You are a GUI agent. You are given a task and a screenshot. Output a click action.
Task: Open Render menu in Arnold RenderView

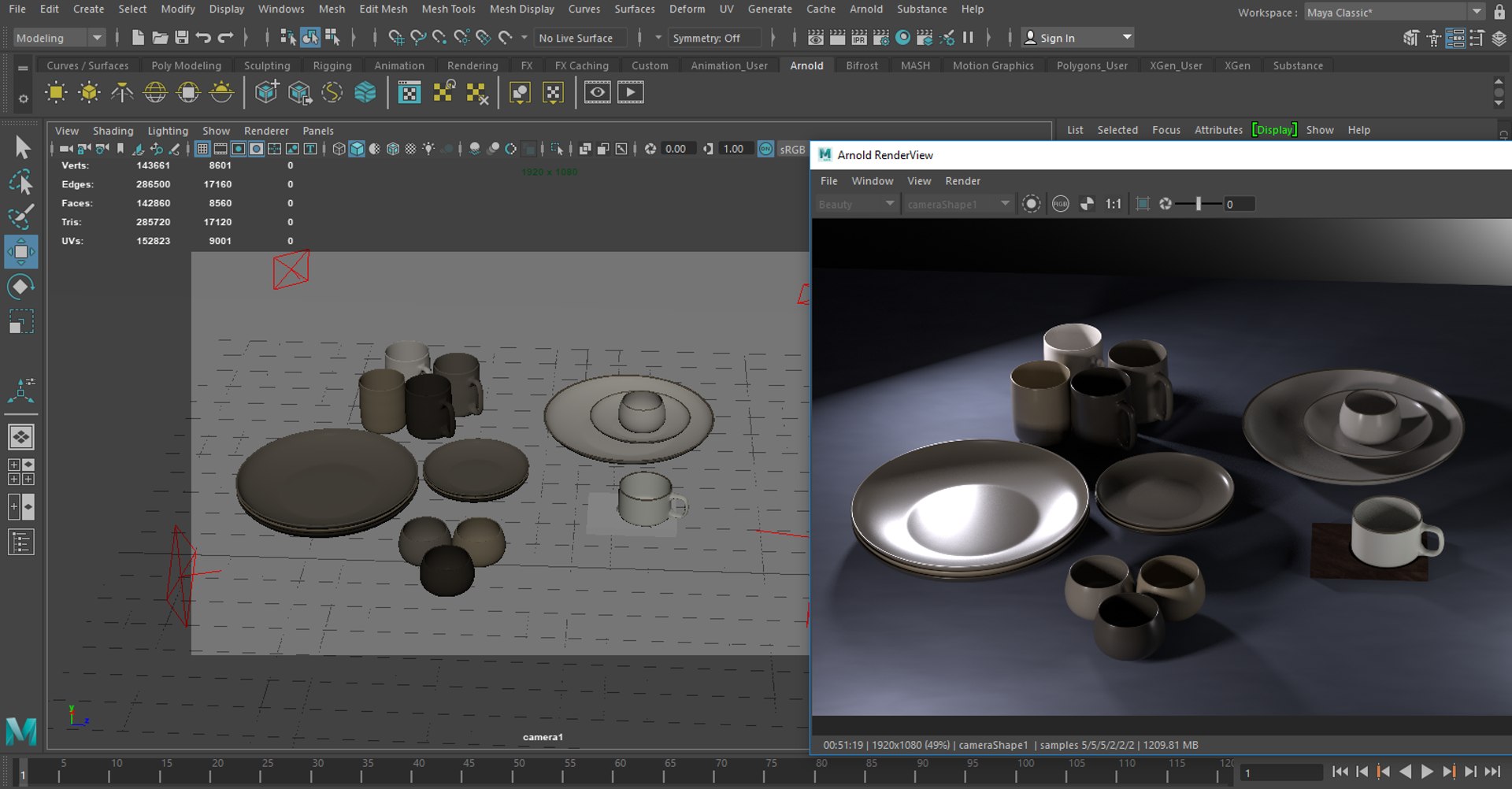click(x=962, y=181)
